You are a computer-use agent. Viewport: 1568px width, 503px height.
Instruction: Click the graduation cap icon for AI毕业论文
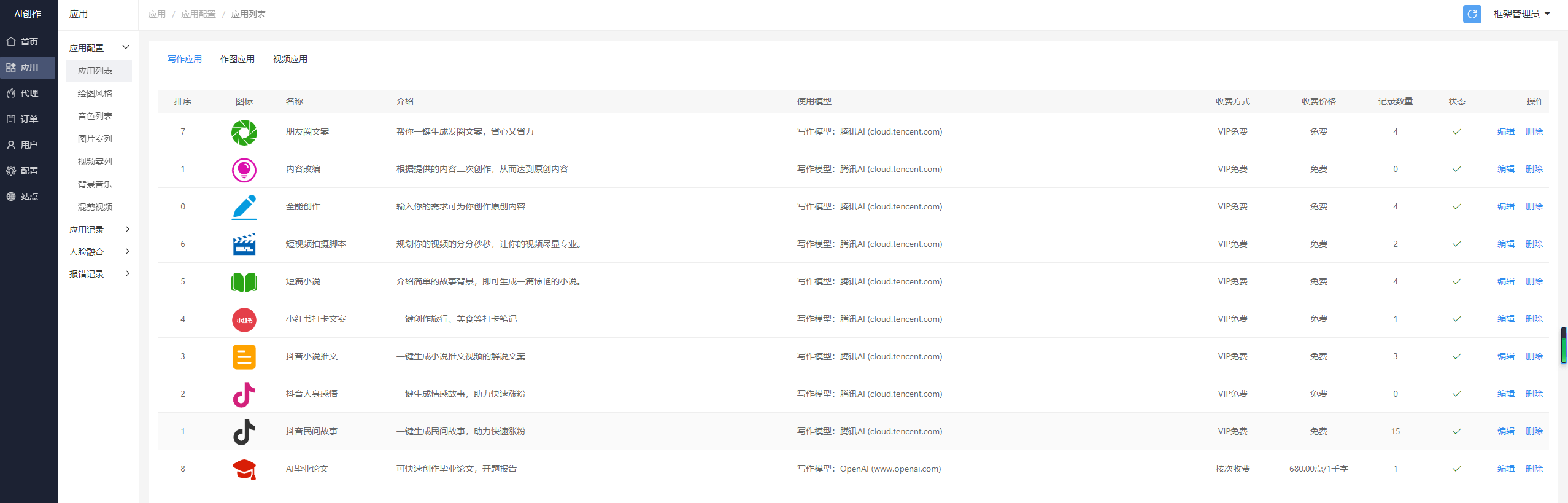244,470
